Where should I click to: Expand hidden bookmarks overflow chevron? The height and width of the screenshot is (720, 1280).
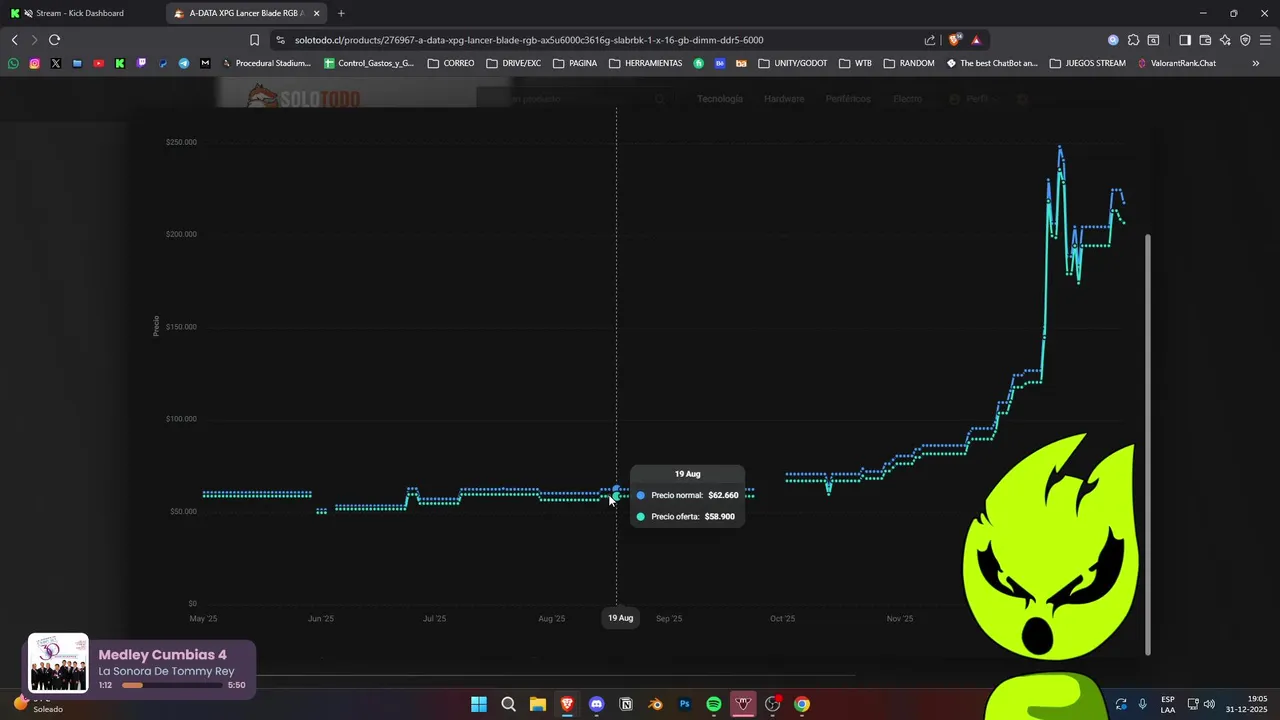click(x=1256, y=63)
